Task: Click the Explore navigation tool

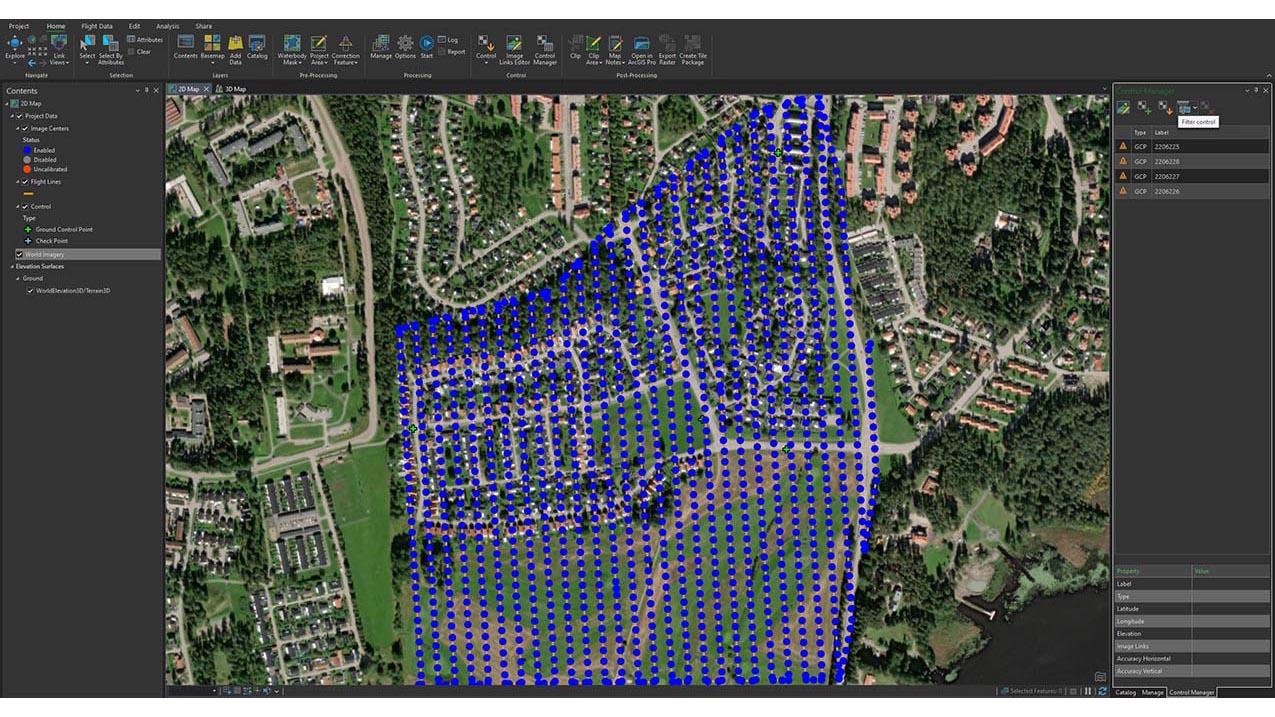Action: tap(14, 46)
